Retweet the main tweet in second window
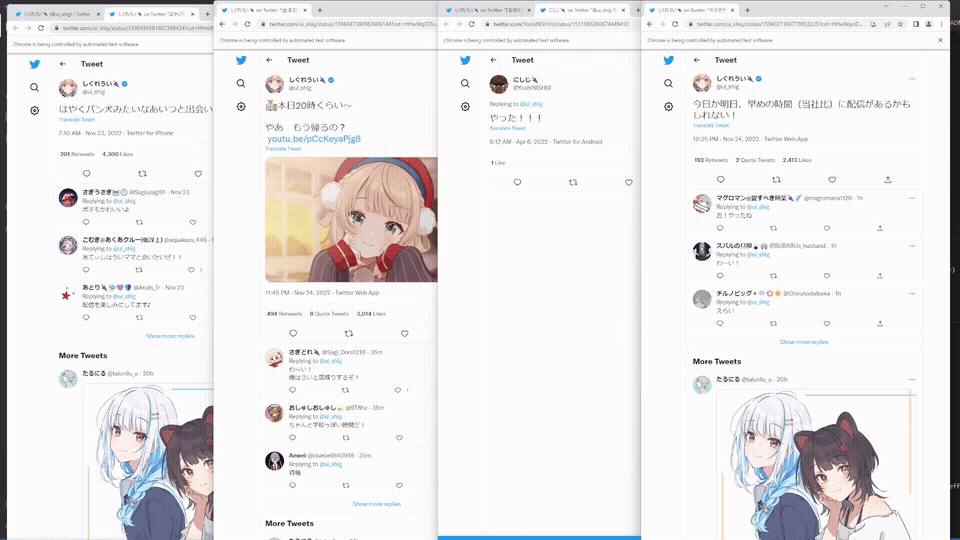This screenshot has width=960, height=540. [348, 334]
